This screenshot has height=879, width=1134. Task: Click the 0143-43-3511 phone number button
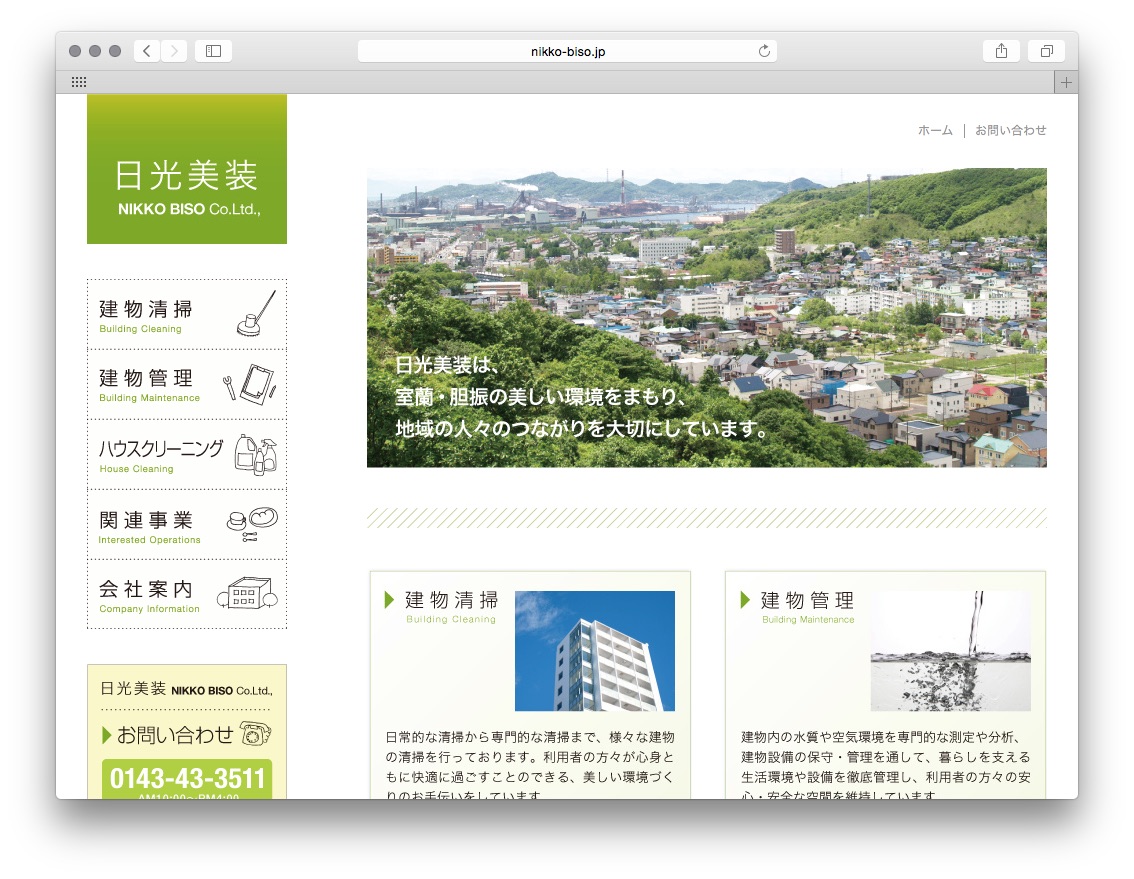click(x=187, y=778)
